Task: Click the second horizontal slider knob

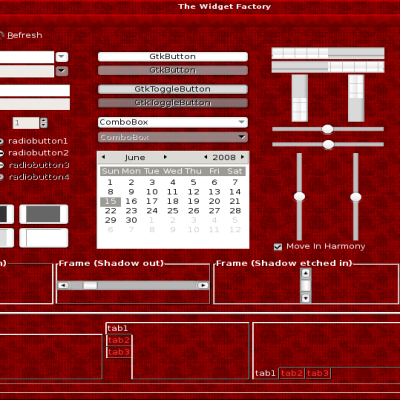Action: 328,144
